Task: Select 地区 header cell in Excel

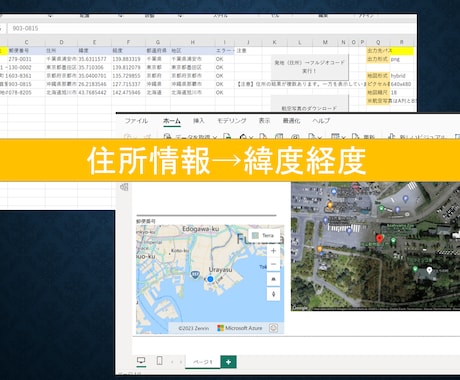Action: click(192, 51)
